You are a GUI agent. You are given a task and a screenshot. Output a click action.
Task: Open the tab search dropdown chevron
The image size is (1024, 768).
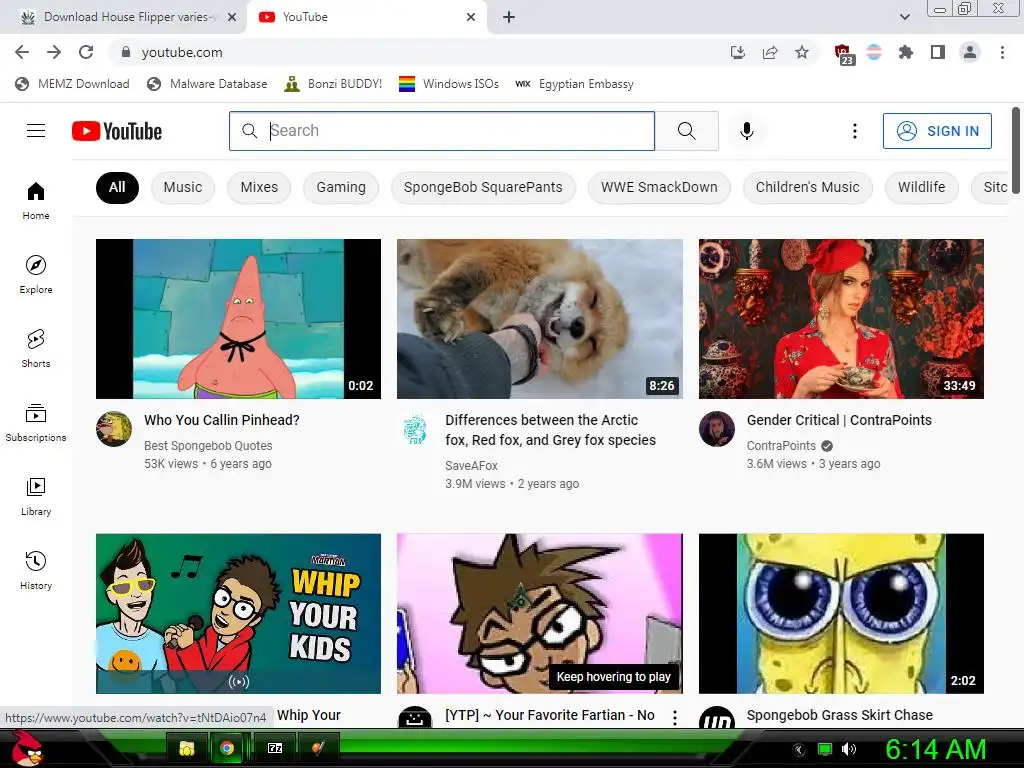pyautogui.click(x=904, y=17)
